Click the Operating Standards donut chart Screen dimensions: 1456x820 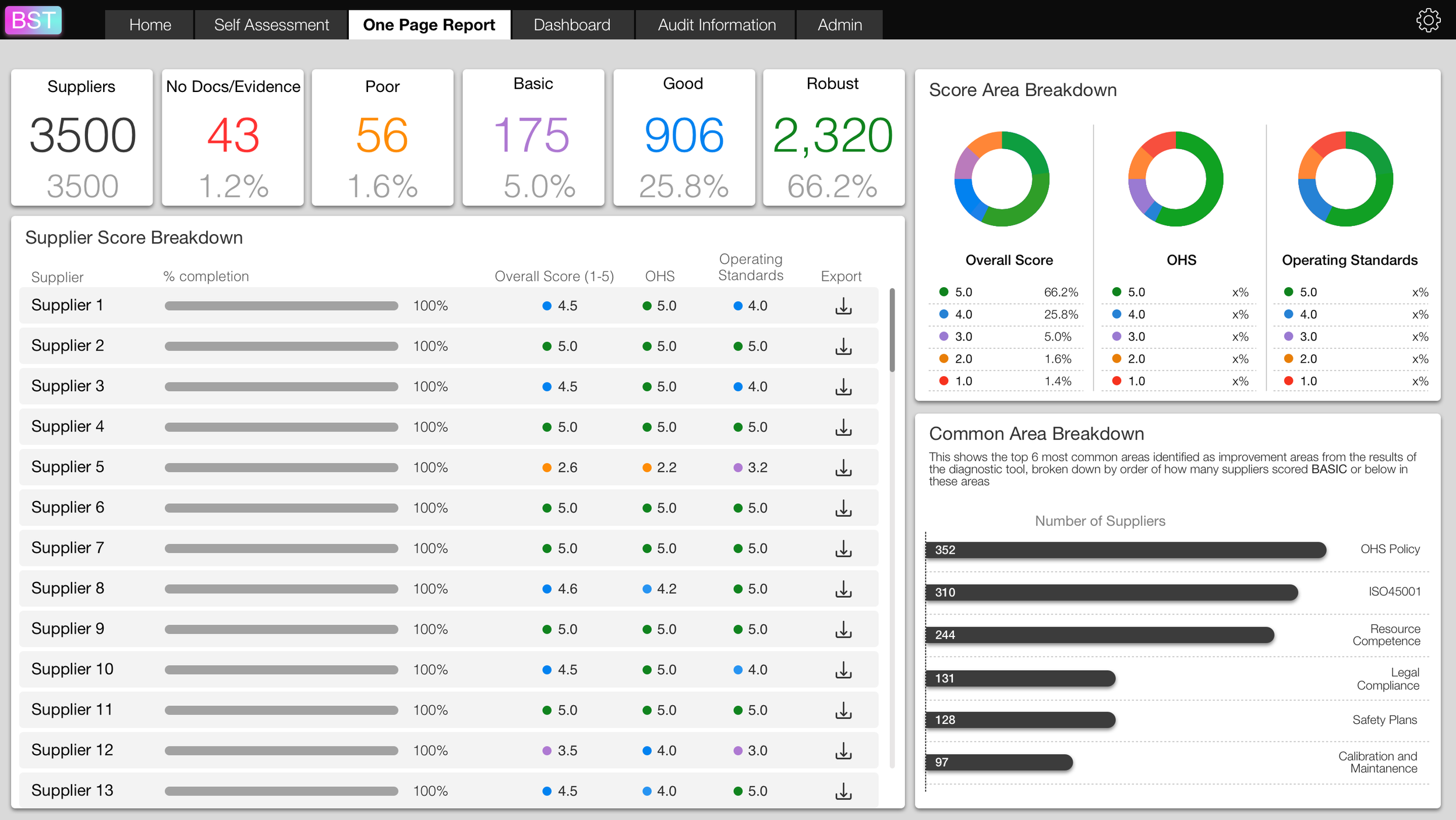point(1346,179)
